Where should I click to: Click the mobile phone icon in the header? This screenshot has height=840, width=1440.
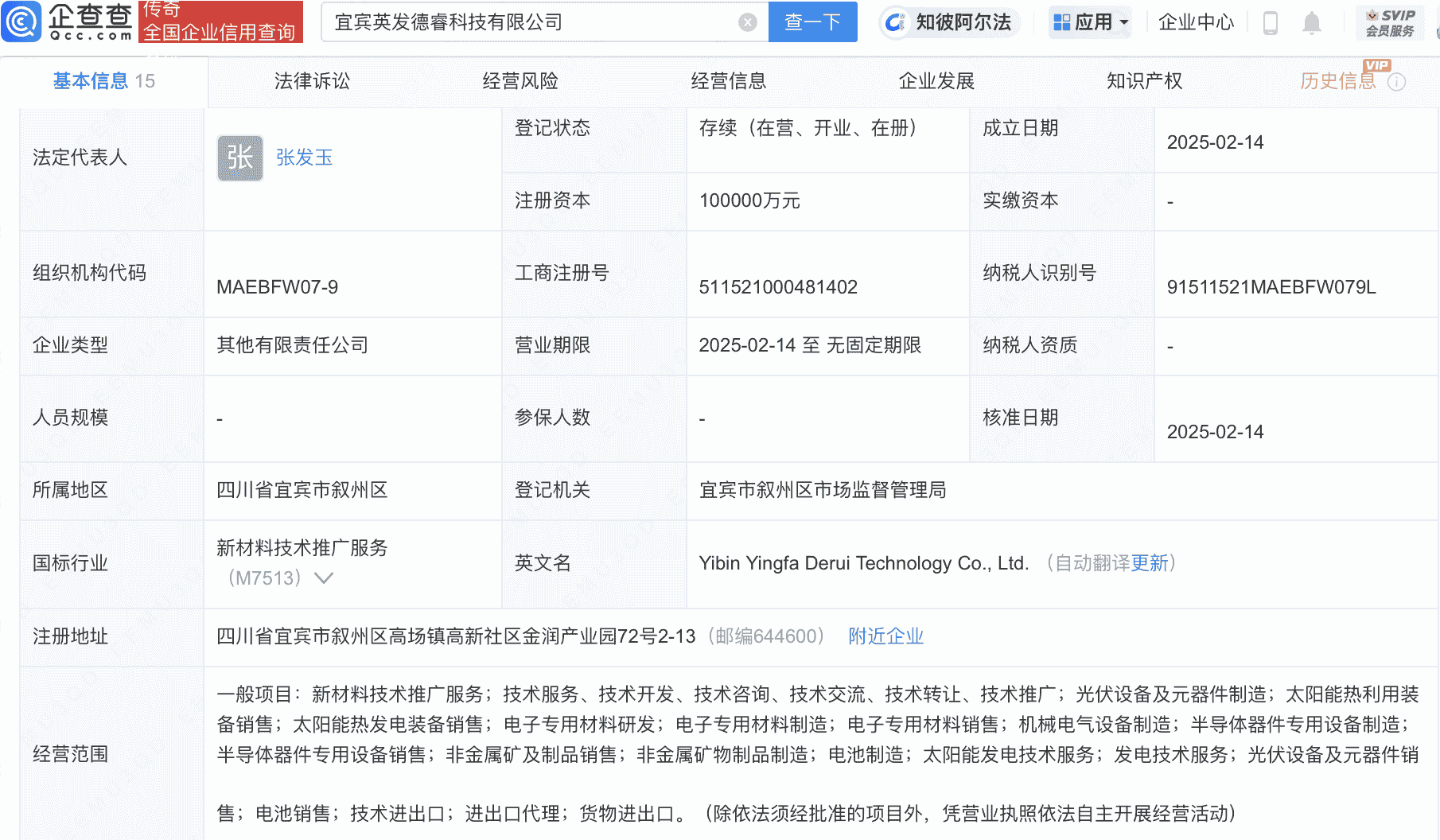coord(1270,24)
